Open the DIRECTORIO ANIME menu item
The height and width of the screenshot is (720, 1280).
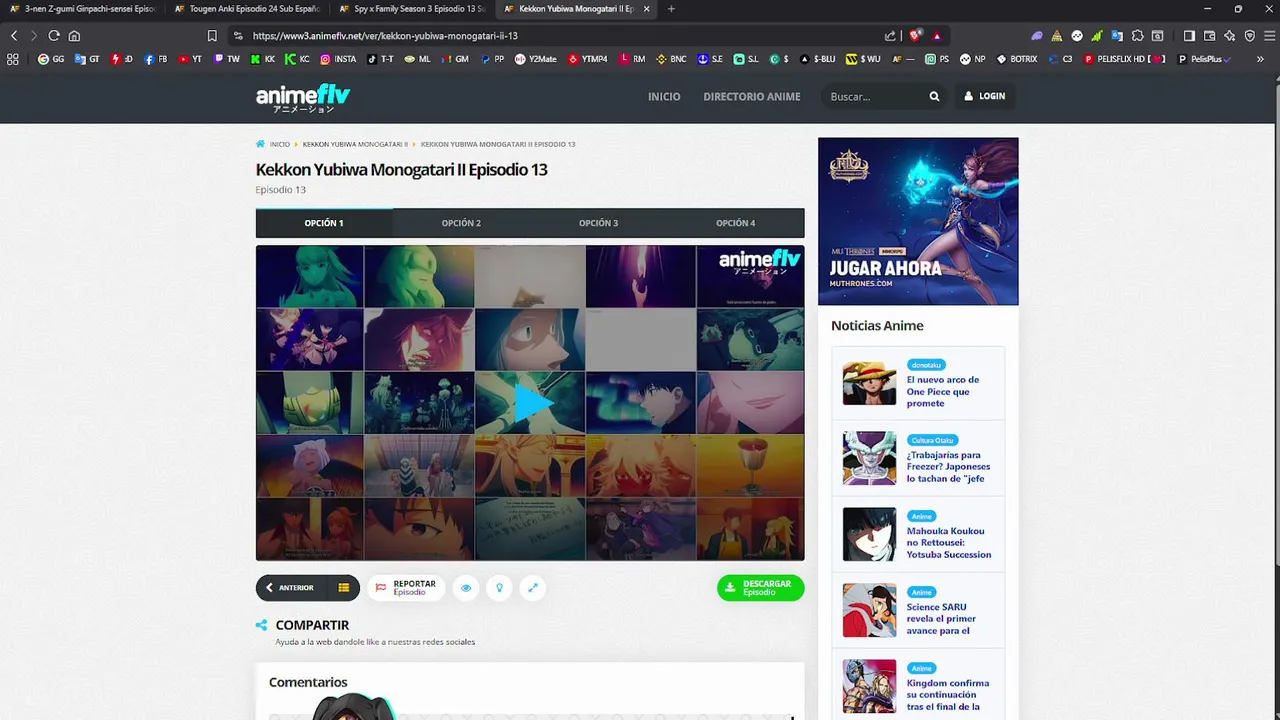click(752, 97)
